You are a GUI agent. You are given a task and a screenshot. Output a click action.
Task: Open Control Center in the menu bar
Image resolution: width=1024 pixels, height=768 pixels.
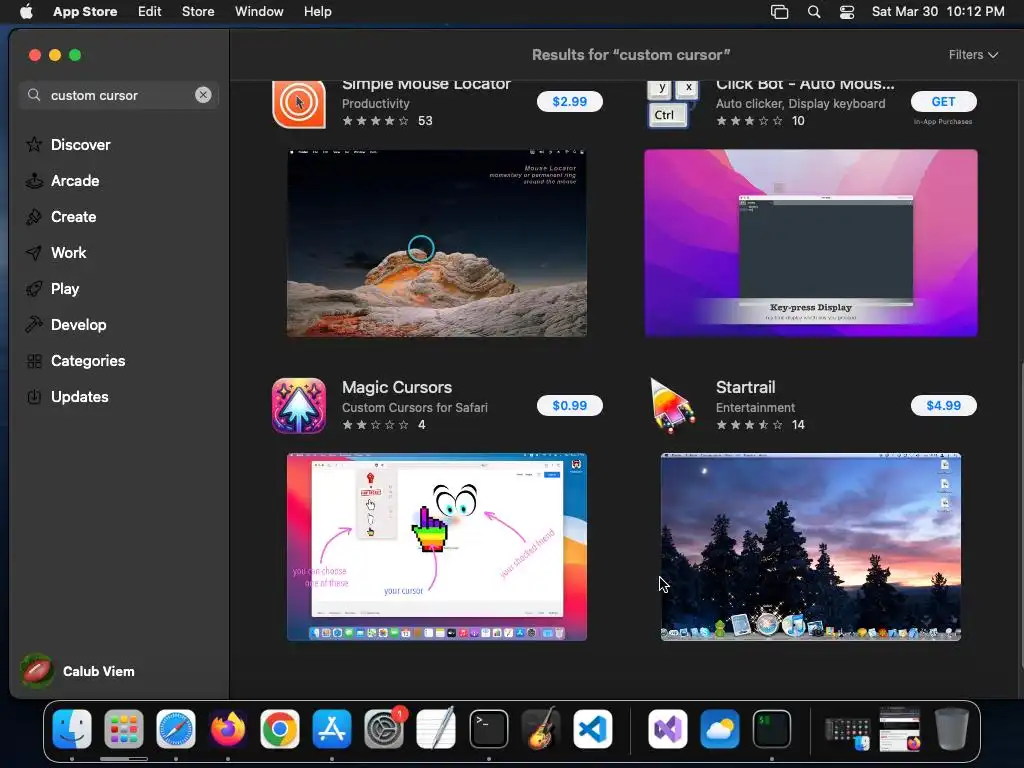click(847, 11)
